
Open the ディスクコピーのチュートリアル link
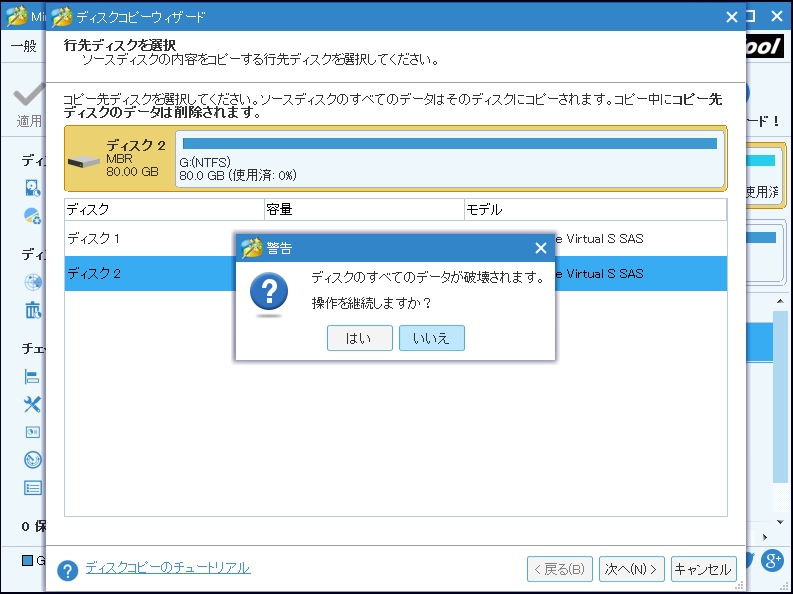point(167,568)
